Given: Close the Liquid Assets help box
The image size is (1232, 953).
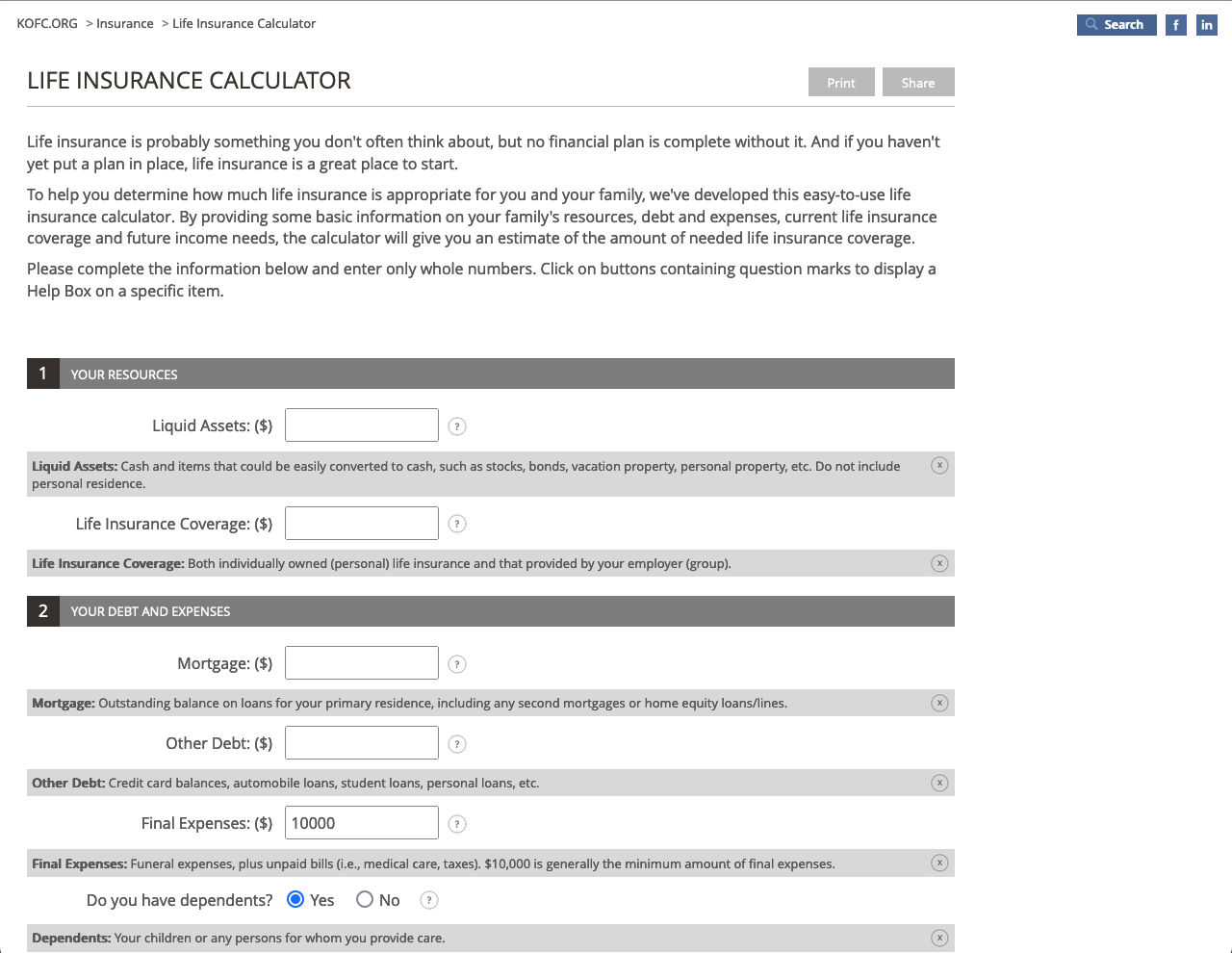Looking at the screenshot, I should 939,465.
